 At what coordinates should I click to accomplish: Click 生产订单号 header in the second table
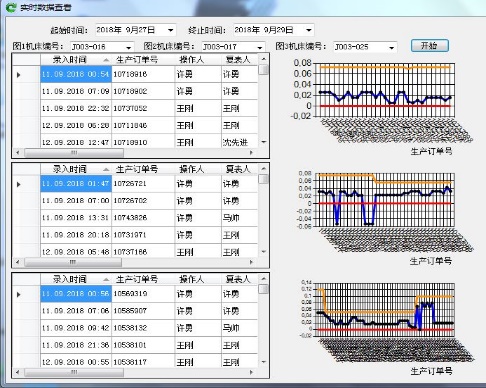coord(143,169)
